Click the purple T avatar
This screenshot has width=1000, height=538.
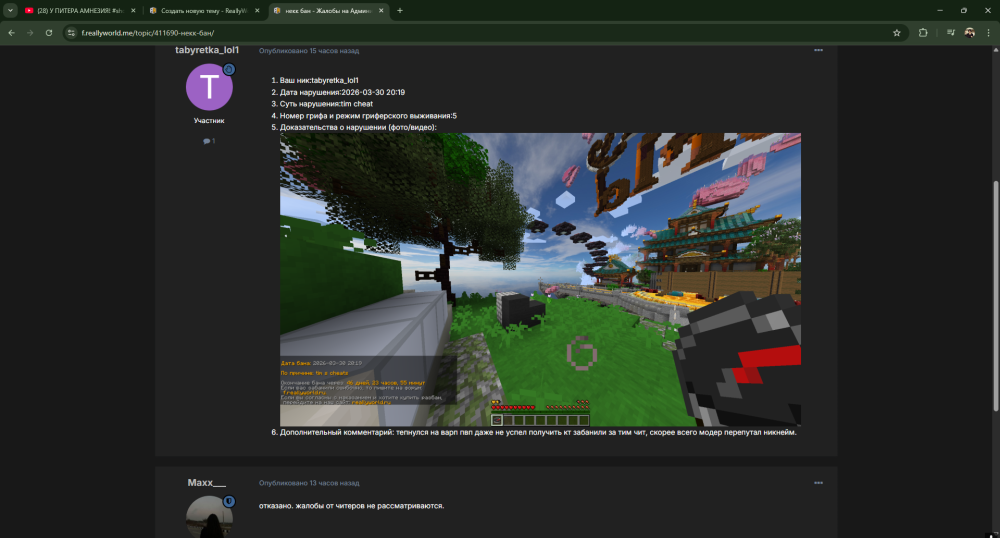tap(209, 87)
